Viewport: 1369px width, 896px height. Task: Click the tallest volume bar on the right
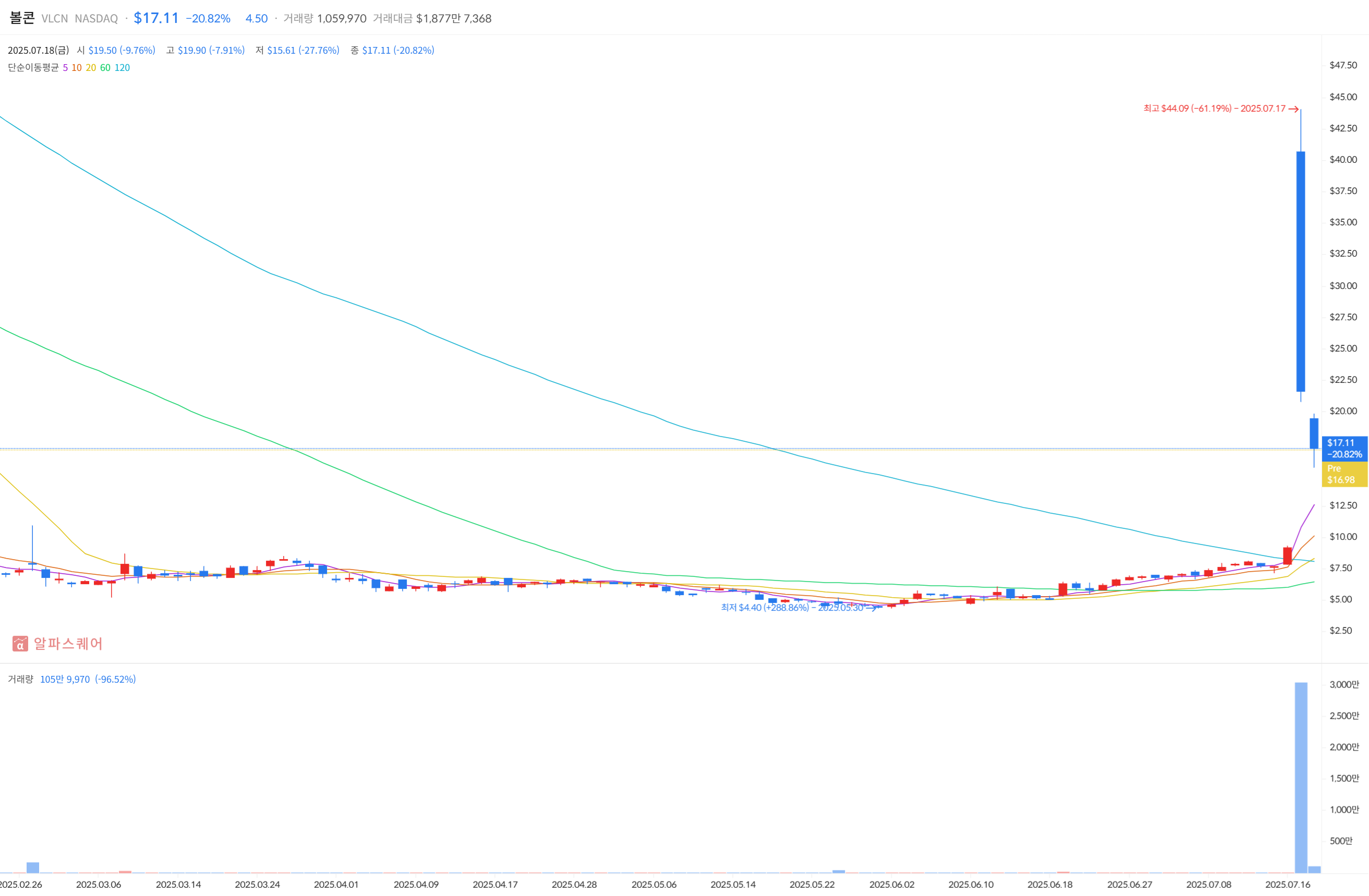1301,777
